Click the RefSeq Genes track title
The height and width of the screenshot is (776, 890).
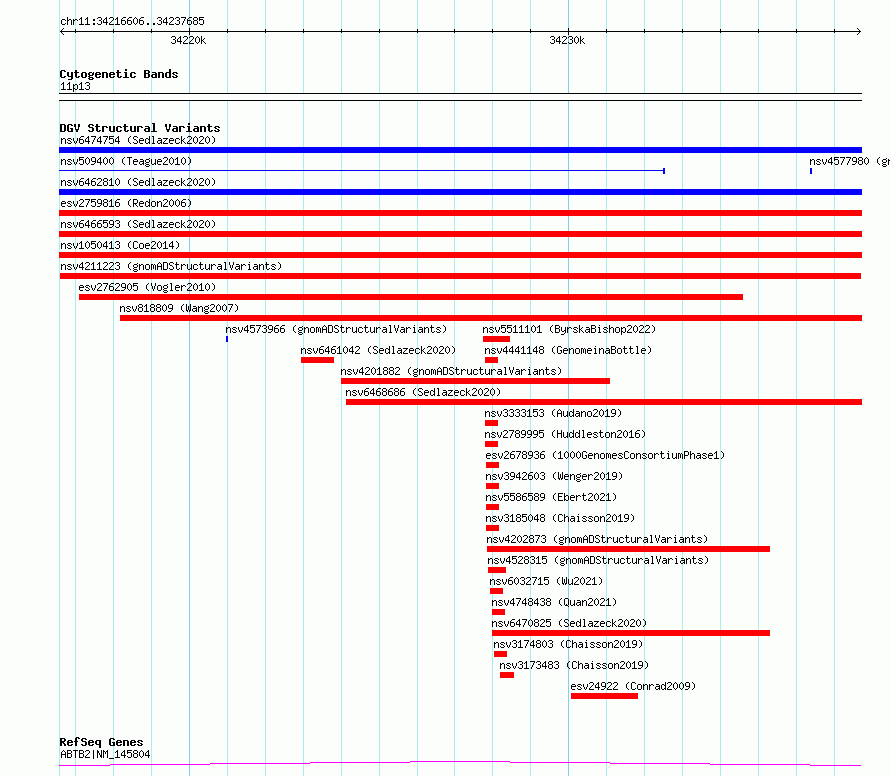(x=101, y=742)
